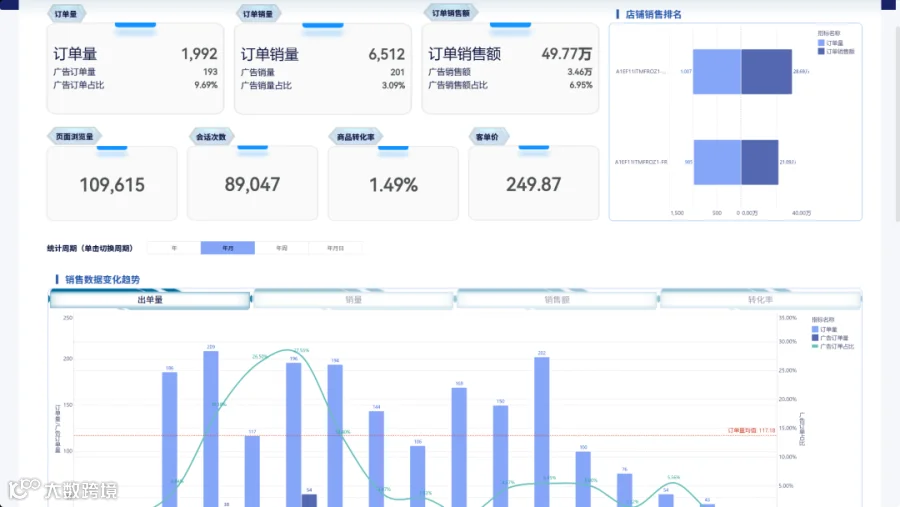900x507 pixels.
Task: Click the trend bar labeled 209
Action: click(211, 429)
